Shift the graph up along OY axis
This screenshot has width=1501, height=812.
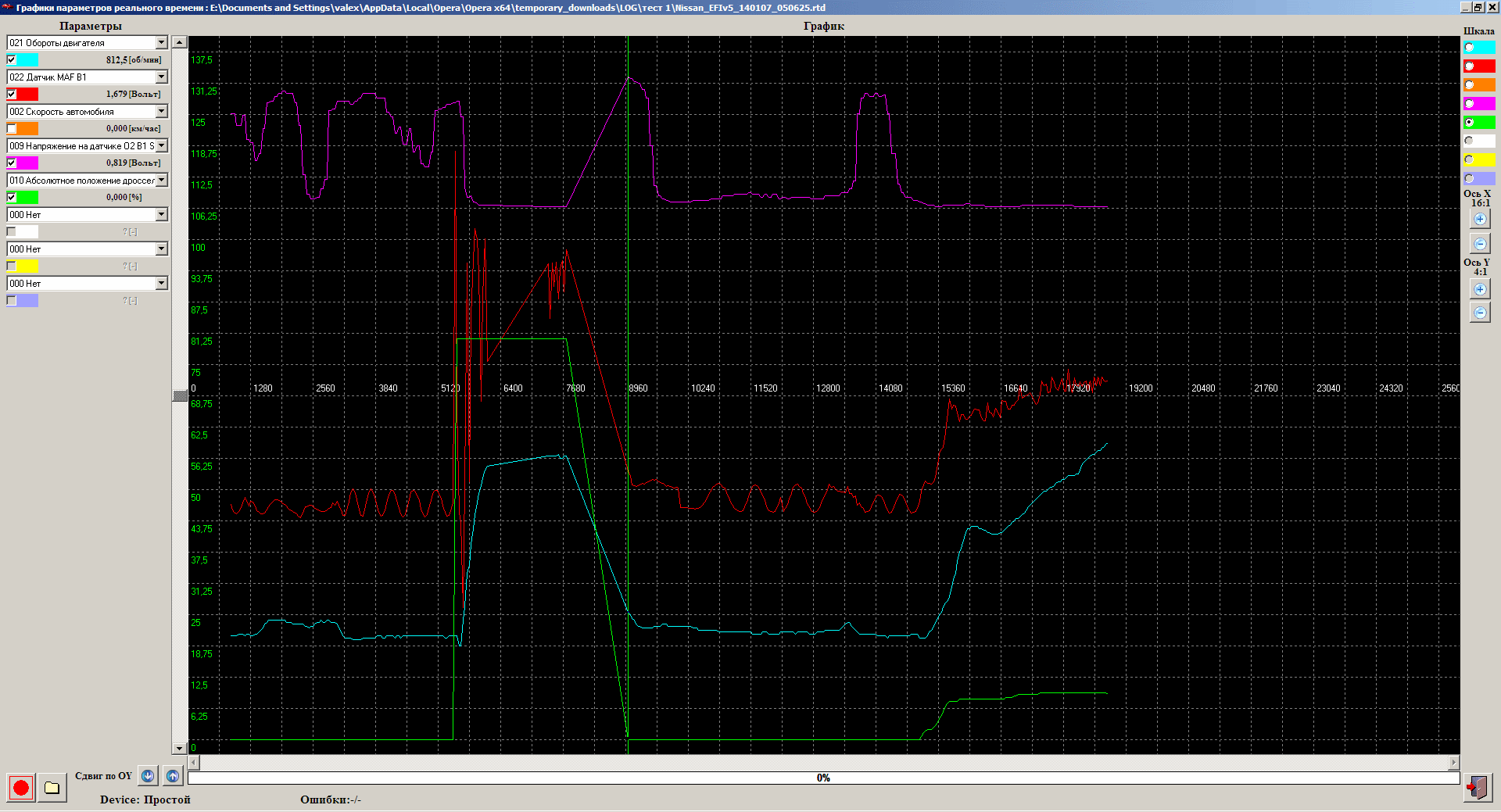click(173, 776)
